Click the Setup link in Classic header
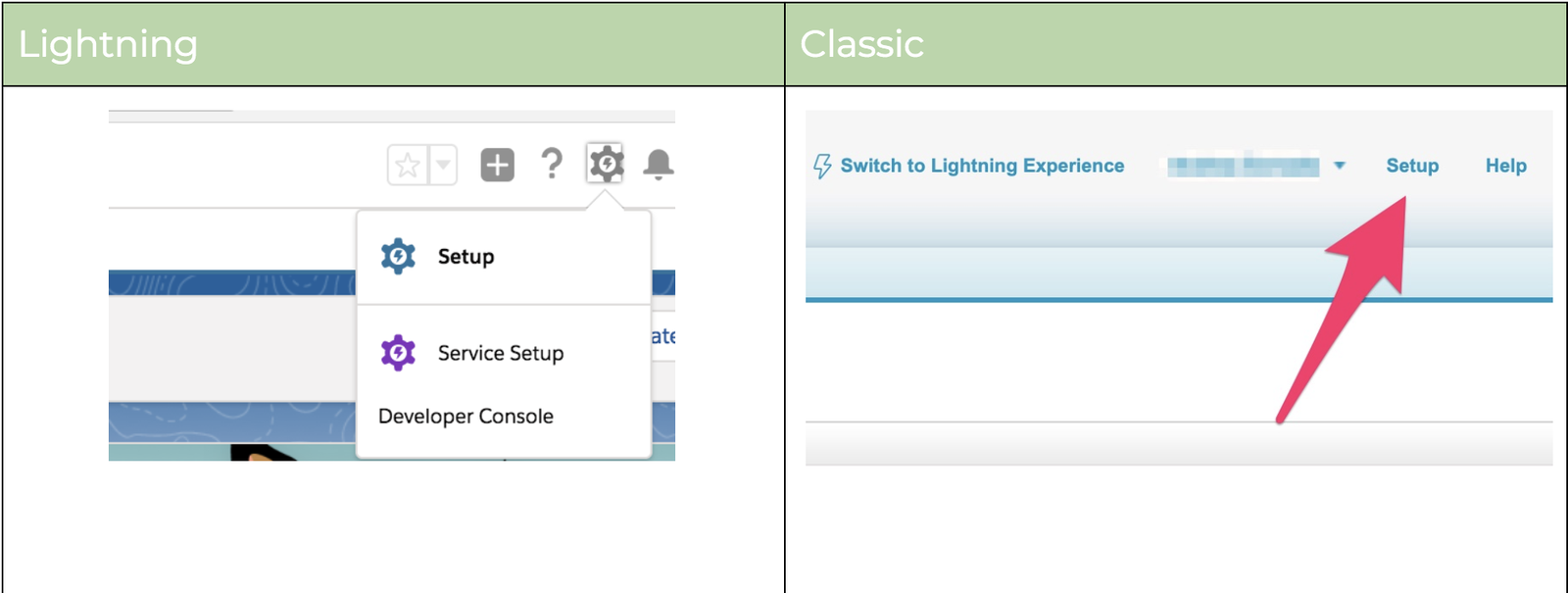The width and height of the screenshot is (1568, 593). [1412, 166]
